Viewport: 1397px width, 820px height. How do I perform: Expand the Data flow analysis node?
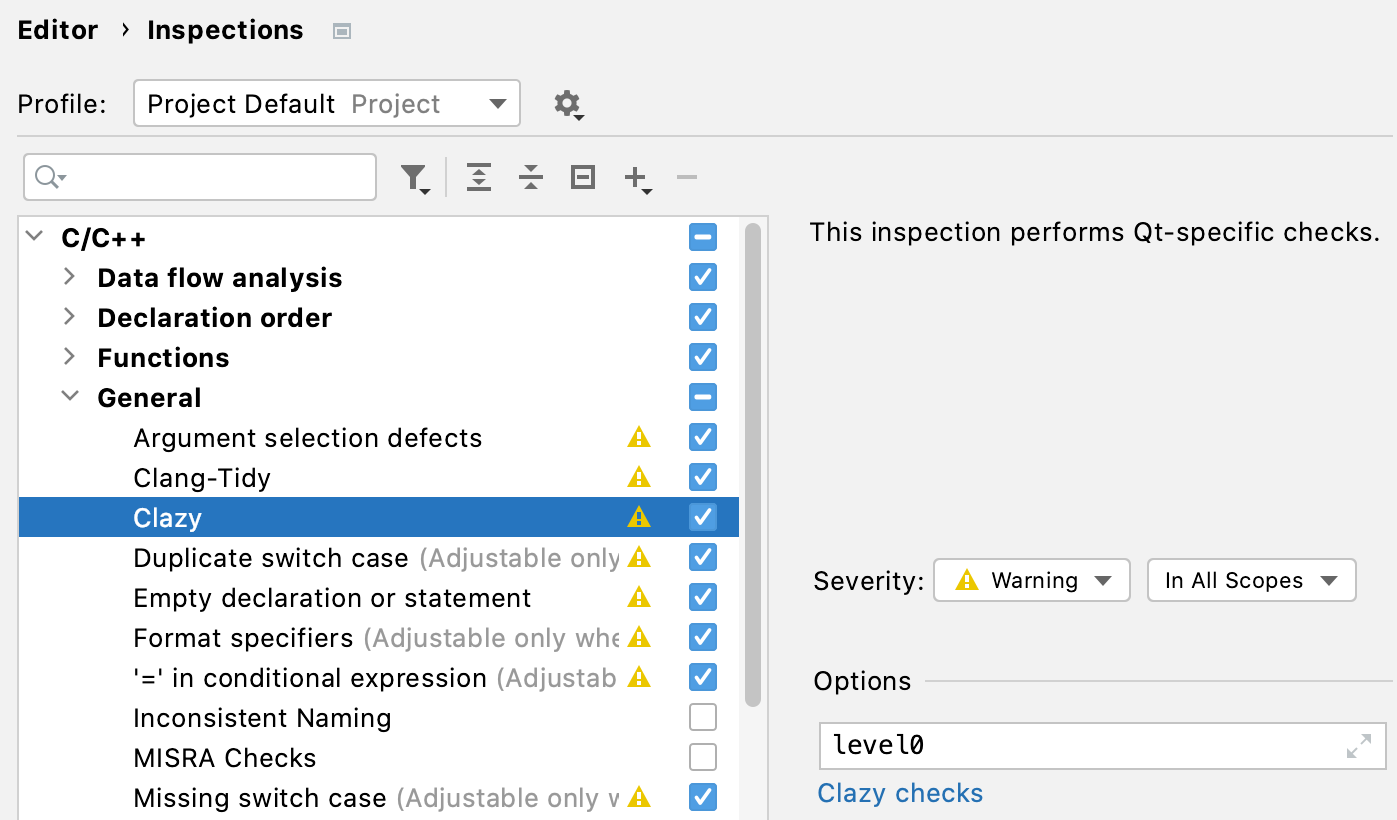[69, 277]
